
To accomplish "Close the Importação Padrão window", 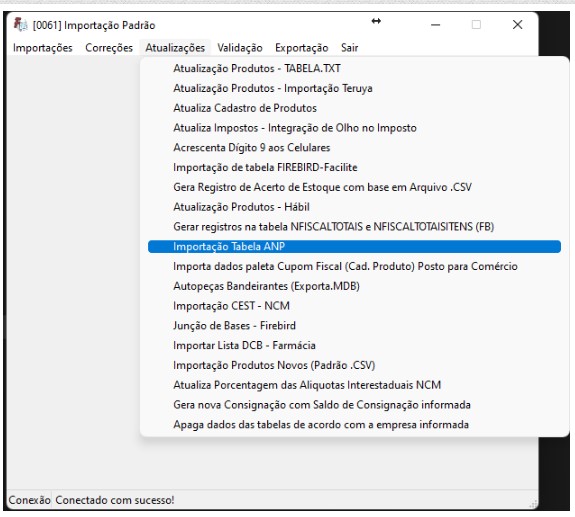I will [x=517, y=25].
